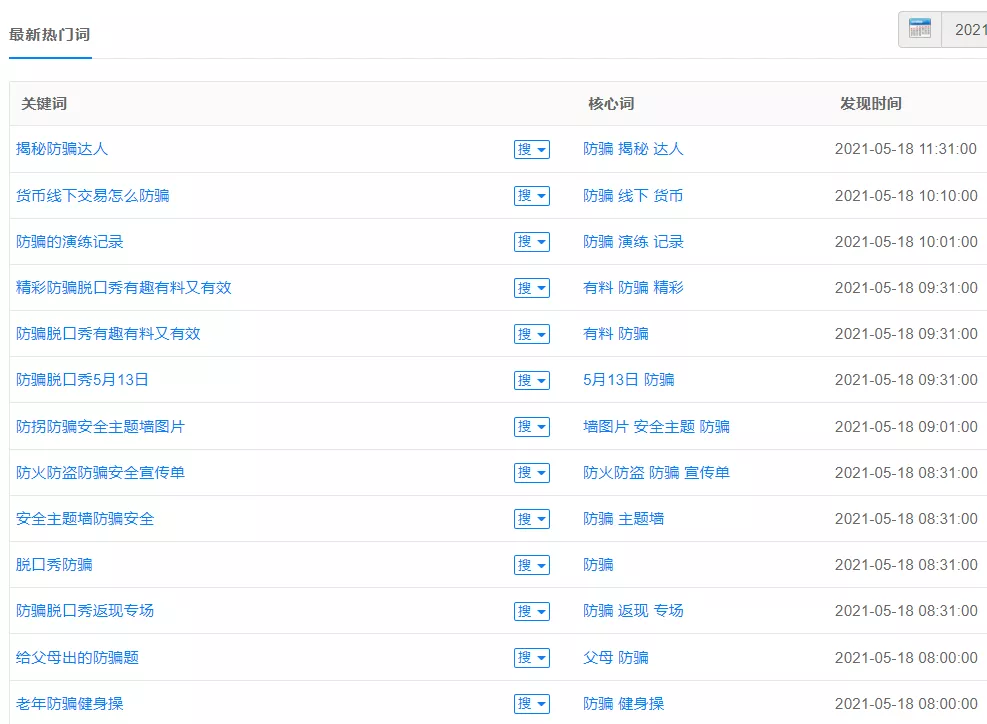This screenshot has height=724, width=987.
Task: Expand 搜 dropdown for 揭秘防骗达人
Action: pyautogui.click(x=532, y=149)
